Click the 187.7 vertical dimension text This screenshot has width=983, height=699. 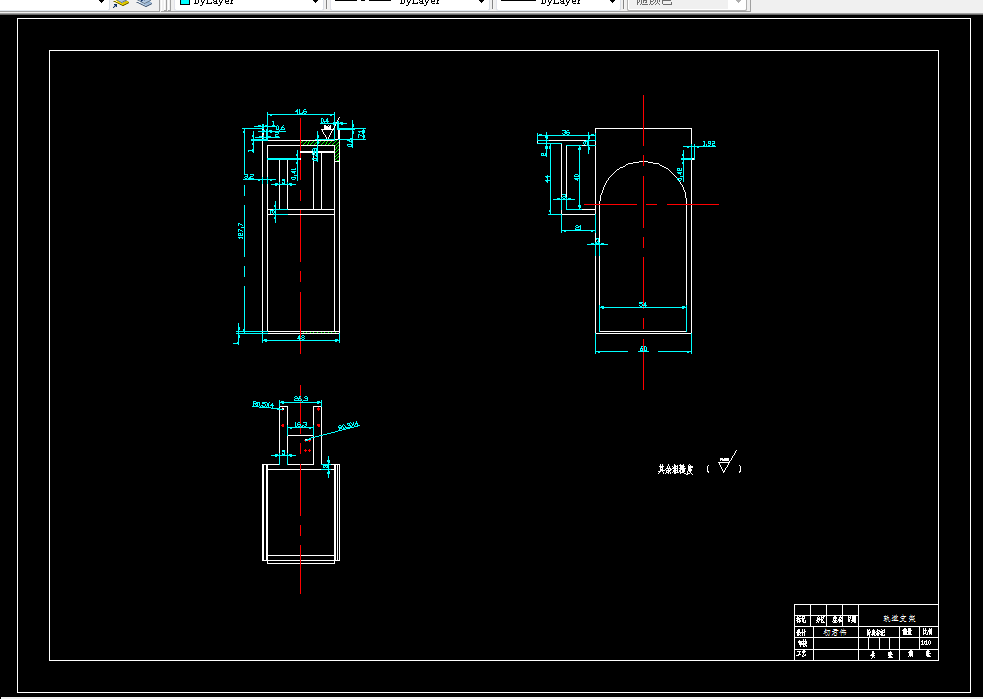pos(241,230)
